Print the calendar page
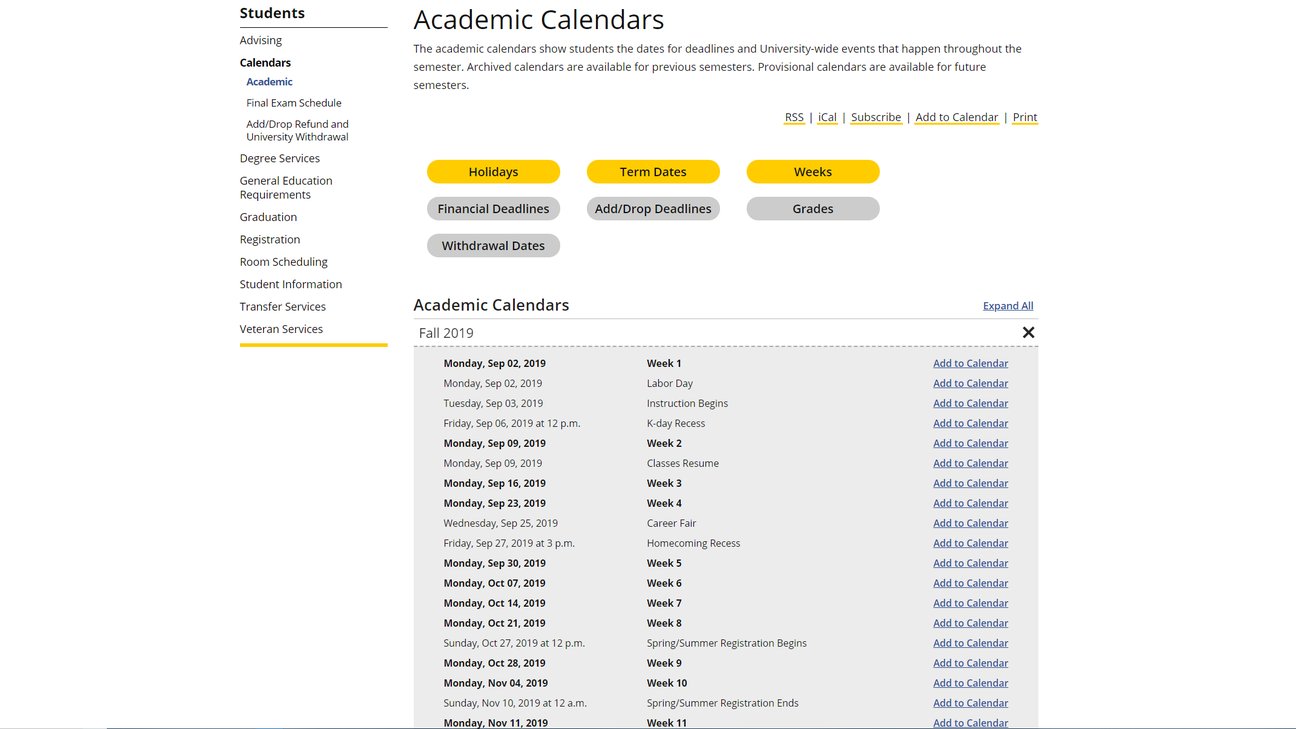 (x=1025, y=117)
